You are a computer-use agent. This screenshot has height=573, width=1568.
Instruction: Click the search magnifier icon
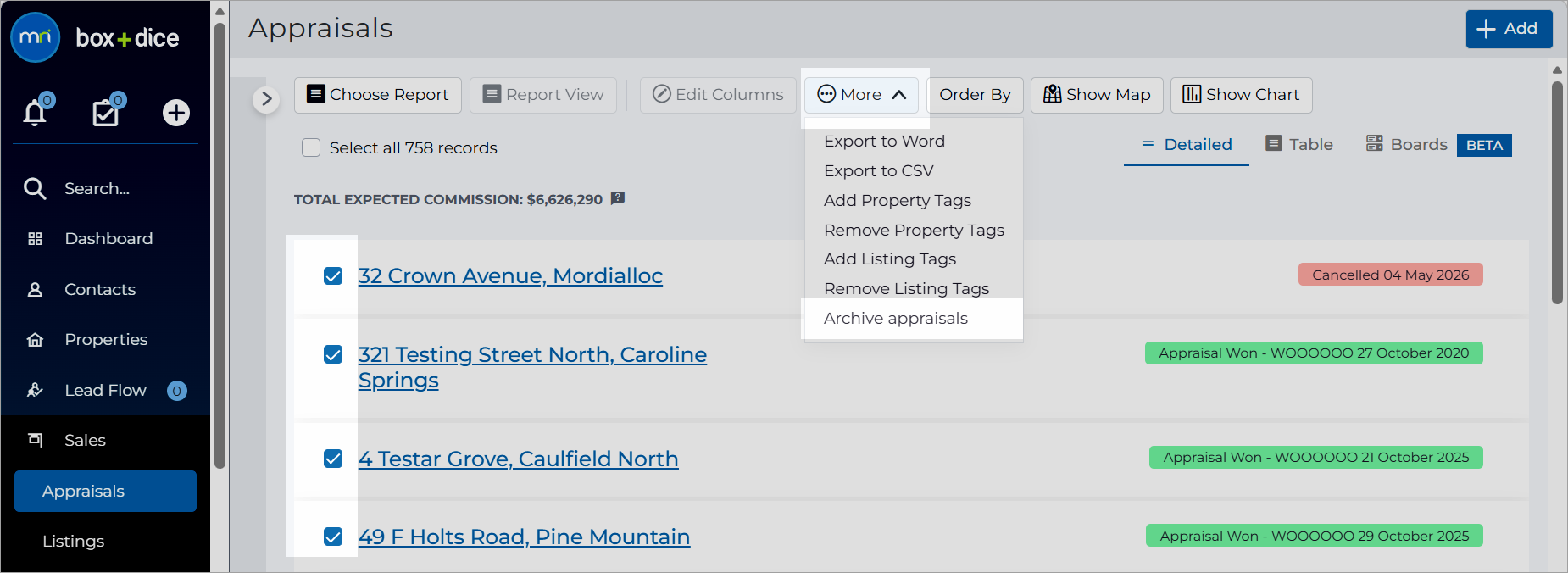(35, 188)
